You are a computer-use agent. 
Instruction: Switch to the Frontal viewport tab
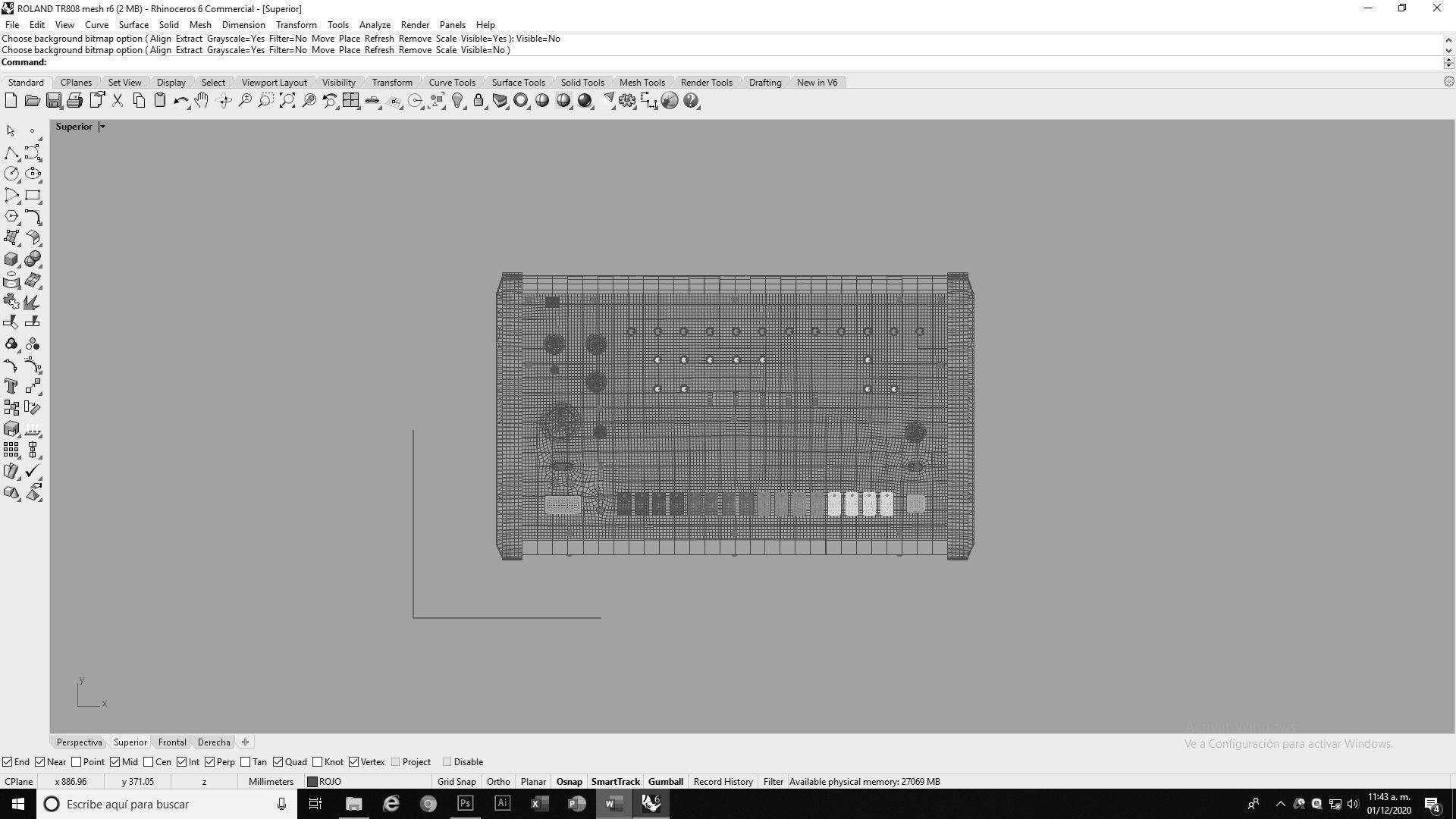(172, 742)
